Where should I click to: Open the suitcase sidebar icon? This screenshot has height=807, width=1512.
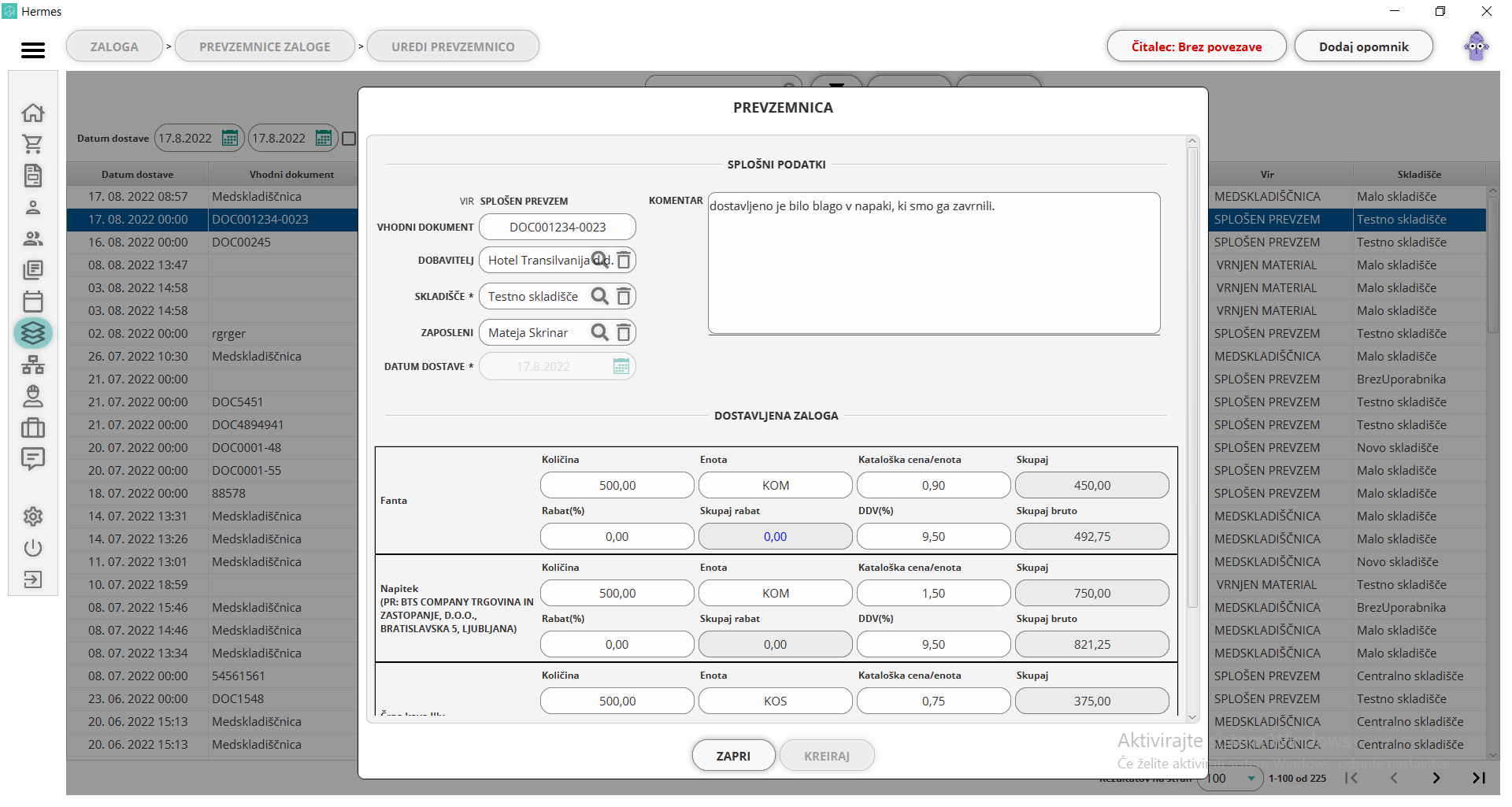[33, 428]
